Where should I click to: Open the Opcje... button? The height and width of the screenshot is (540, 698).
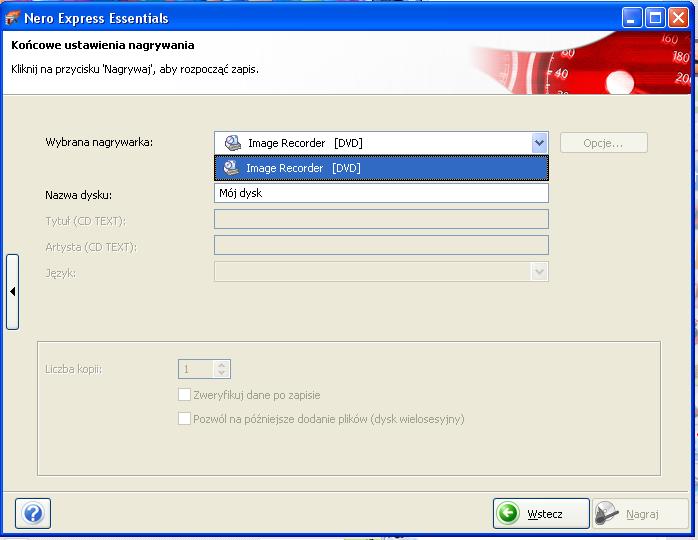click(x=603, y=143)
